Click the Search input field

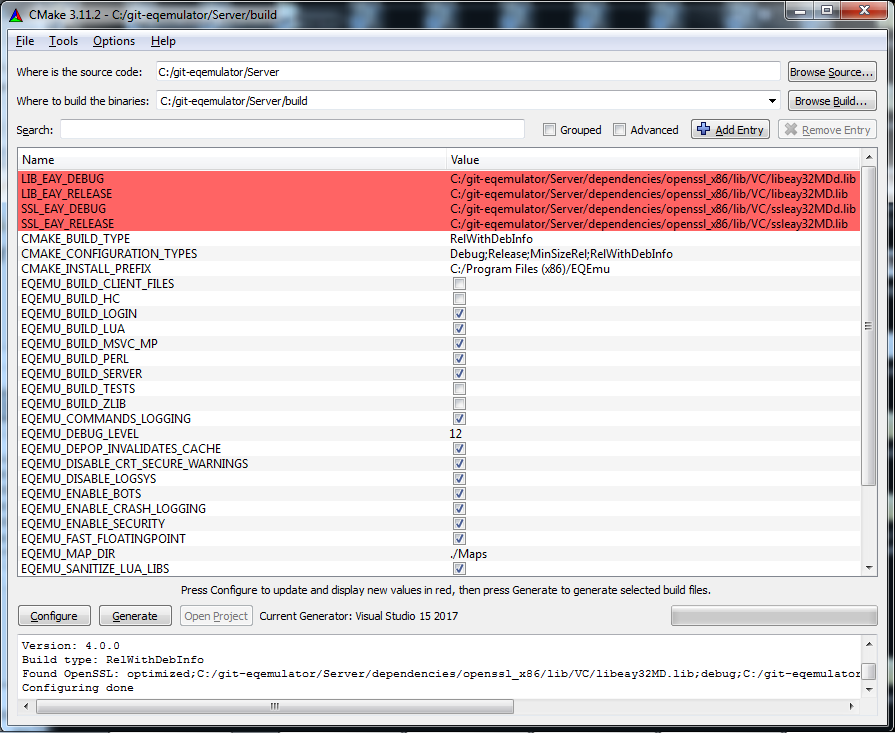pos(292,130)
